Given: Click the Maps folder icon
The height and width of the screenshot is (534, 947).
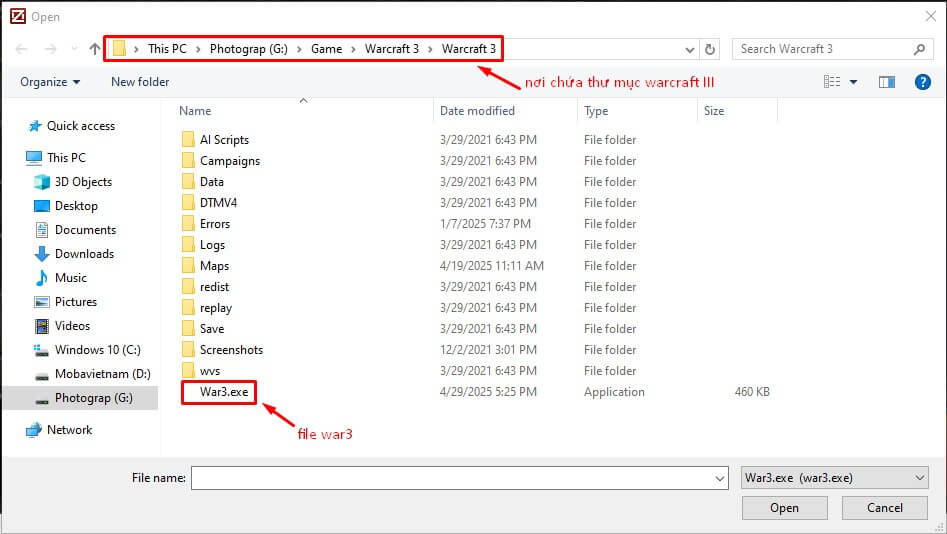Looking at the screenshot, I should [x=188, y=266].
